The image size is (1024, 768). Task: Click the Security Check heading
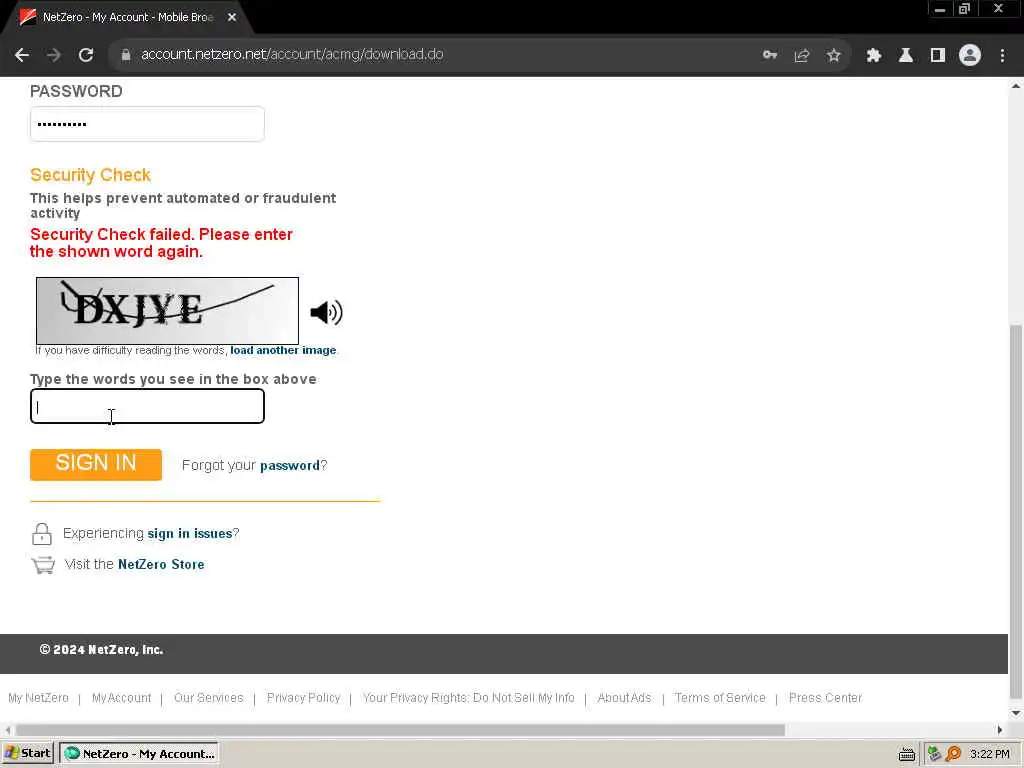90,175
